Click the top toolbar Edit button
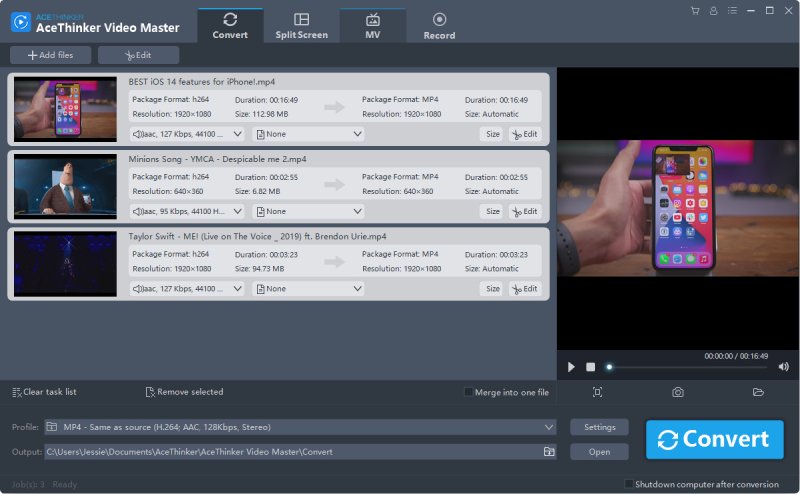800x494 pixels. (x=138, y=55)
